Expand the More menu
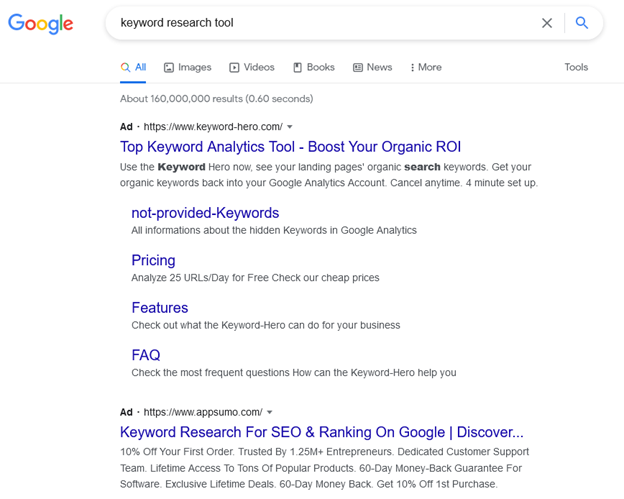624x499 pixels. [x=426, y=67]
